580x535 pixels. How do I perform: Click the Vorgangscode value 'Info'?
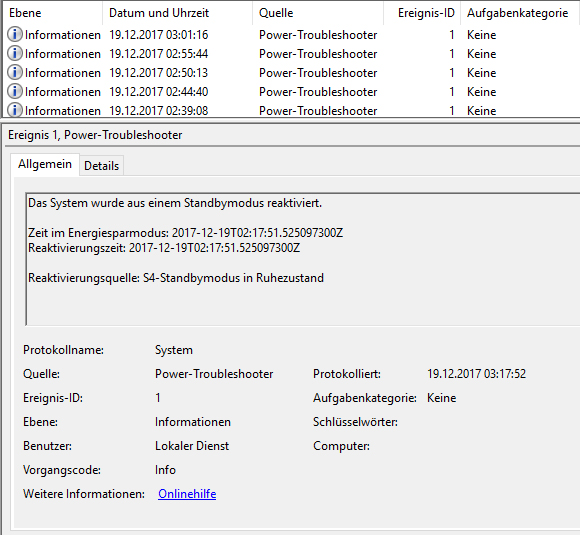tap(165, 470)
